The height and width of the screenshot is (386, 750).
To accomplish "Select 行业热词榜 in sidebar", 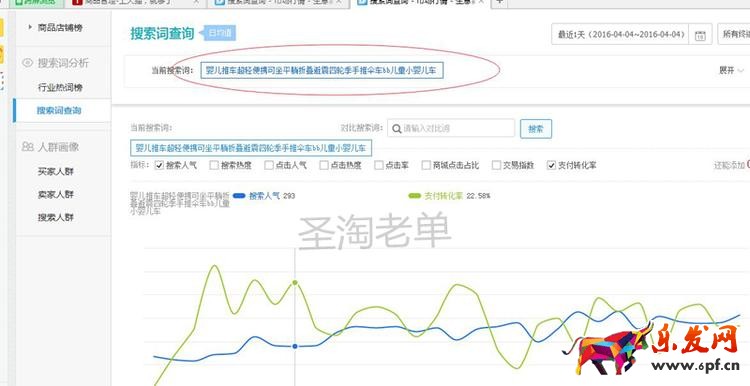I will tap(60, 88).
